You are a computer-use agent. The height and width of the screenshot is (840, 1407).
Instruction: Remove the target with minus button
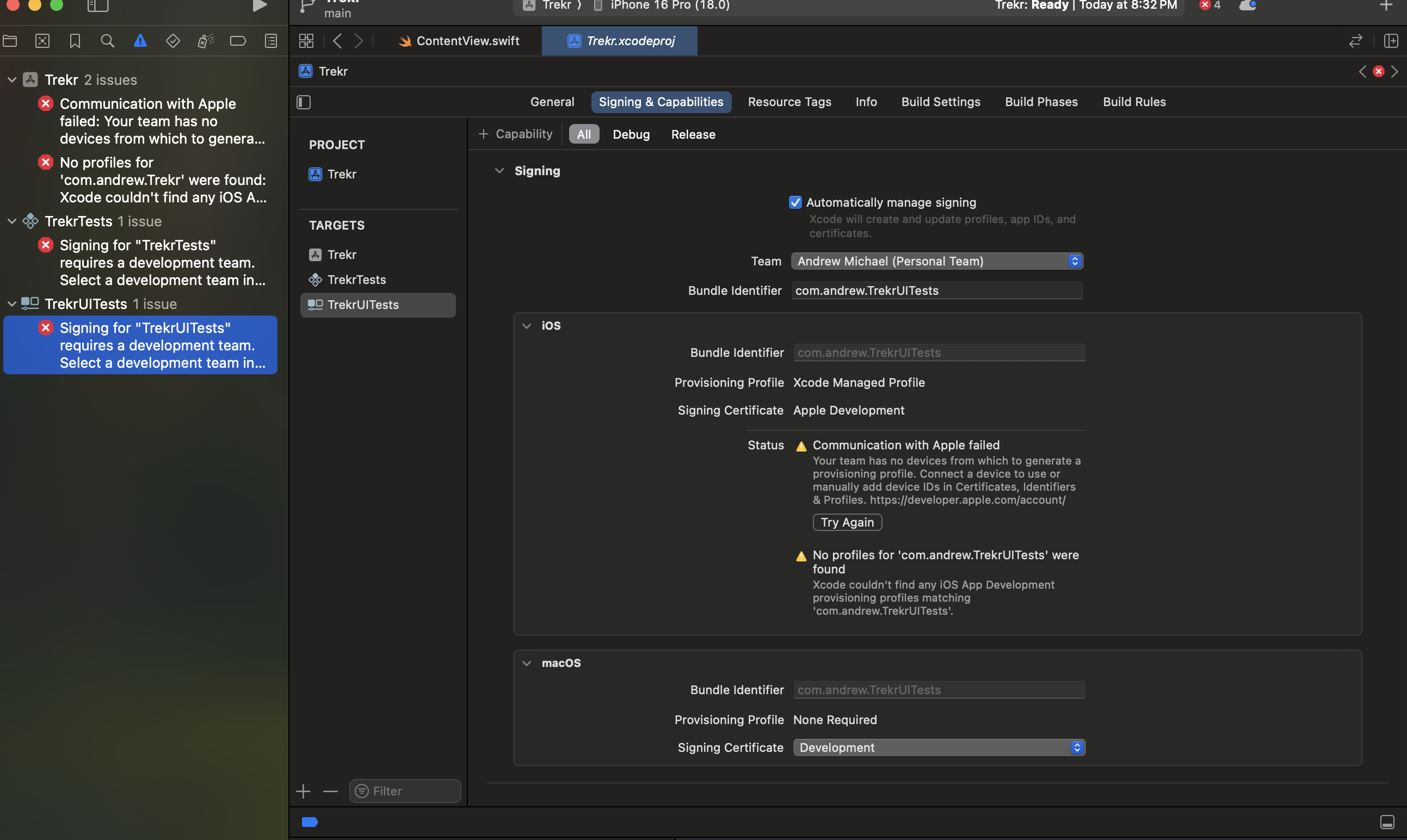[330, 792]
